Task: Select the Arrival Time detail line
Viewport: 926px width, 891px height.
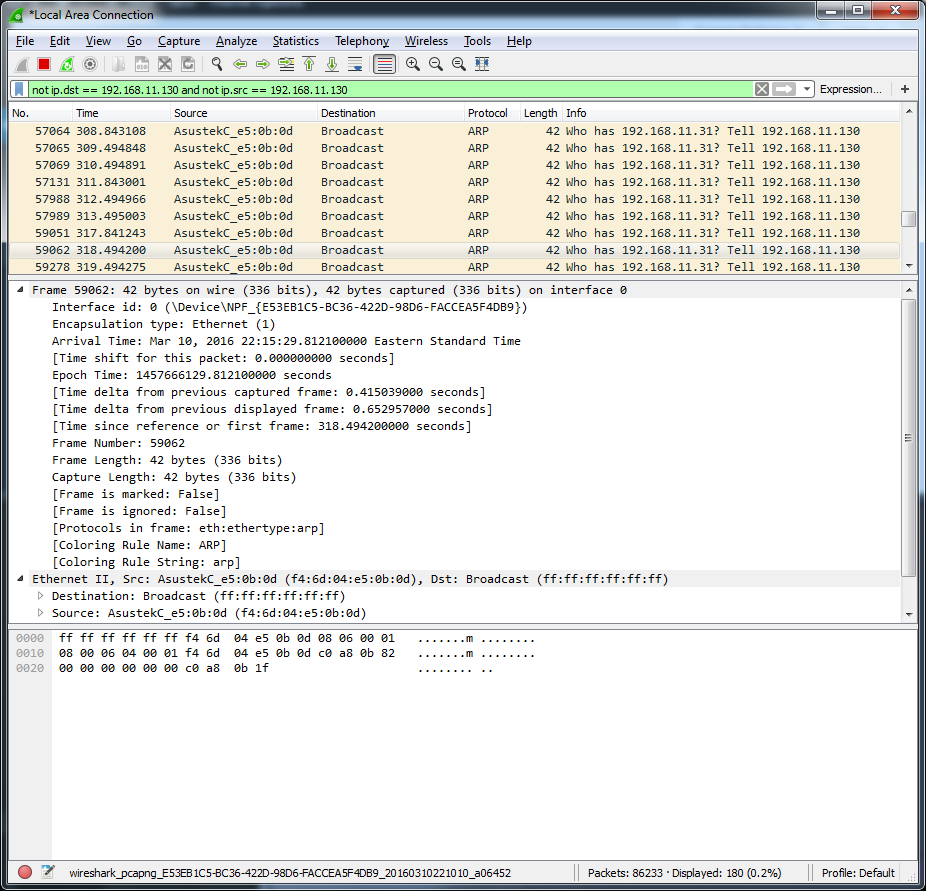Action: [286, 341]
